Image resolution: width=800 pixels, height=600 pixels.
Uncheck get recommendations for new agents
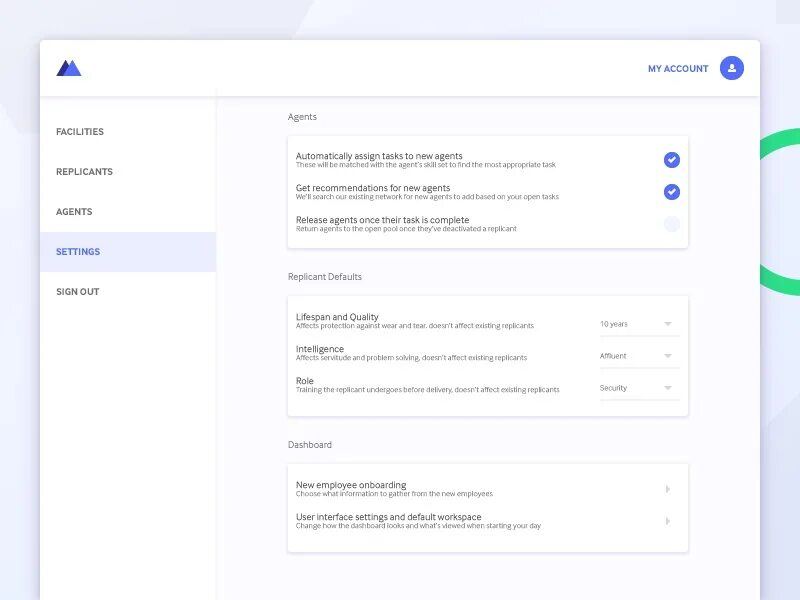pos(672,192)
